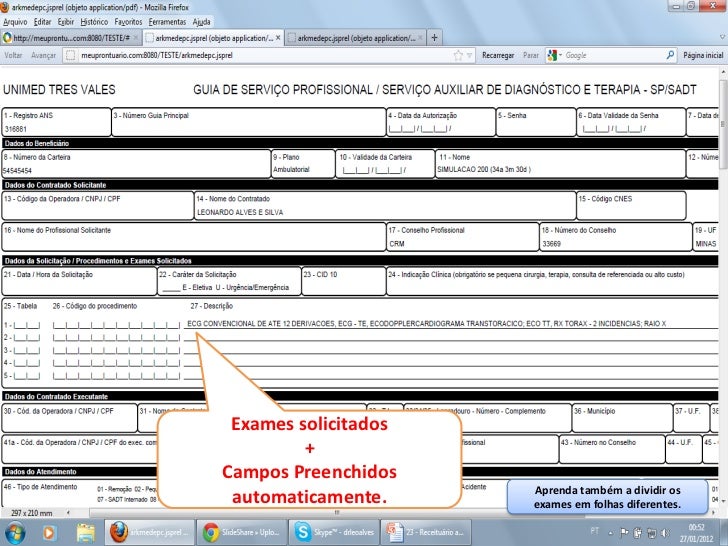728x546 pixels.
Task: Close the active arkmedepc.jsprel tab
Action: (278, 38)
